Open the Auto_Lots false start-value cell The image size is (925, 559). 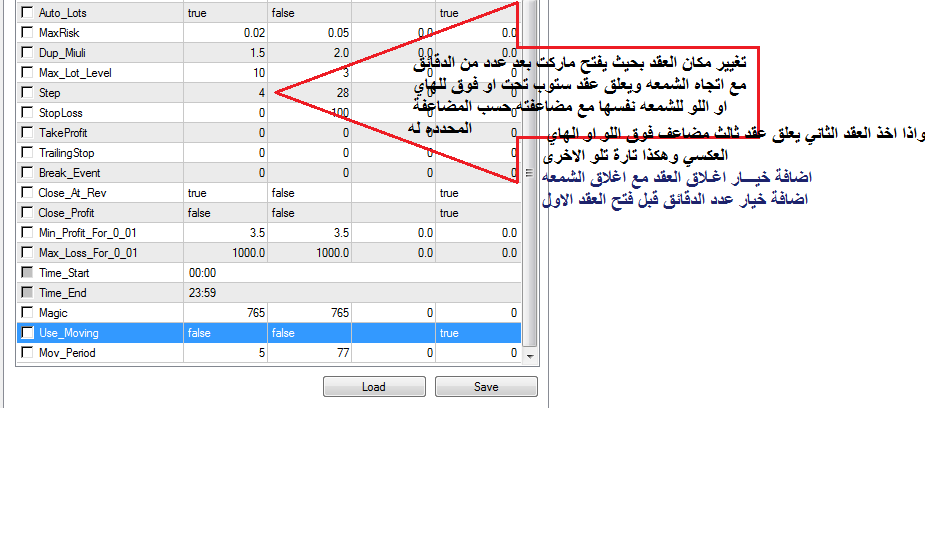coord(310,13)
